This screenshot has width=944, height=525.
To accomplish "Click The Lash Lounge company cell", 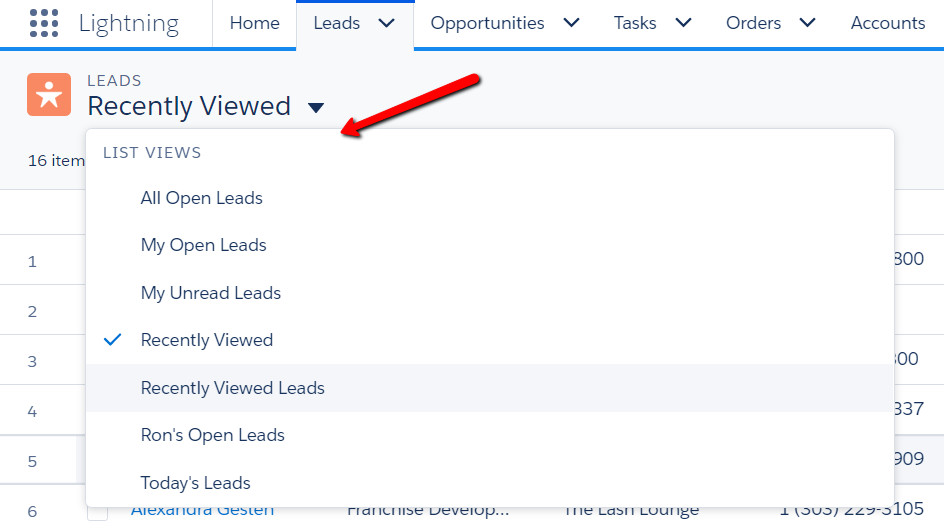I will [x=631, y=512].
